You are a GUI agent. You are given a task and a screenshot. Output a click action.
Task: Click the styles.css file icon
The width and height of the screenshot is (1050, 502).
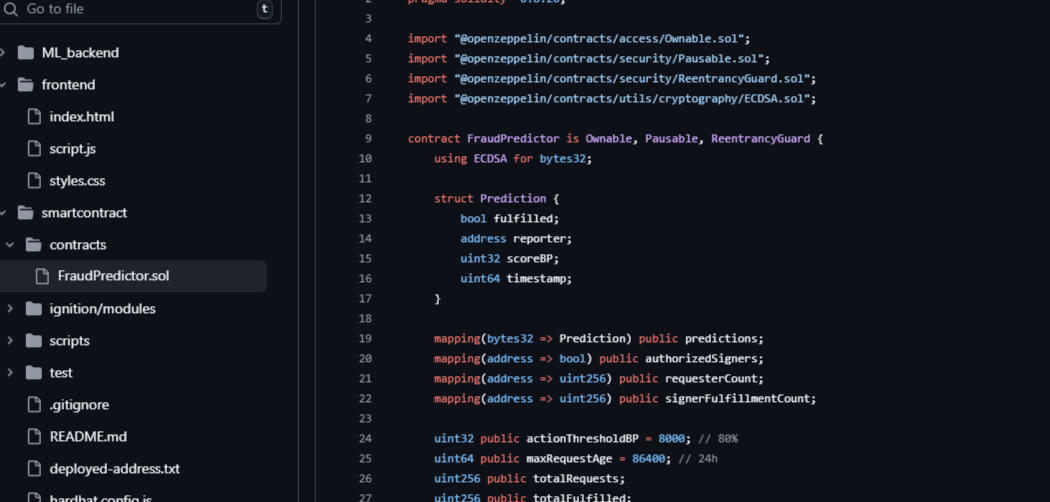click(x=33, y=181)
